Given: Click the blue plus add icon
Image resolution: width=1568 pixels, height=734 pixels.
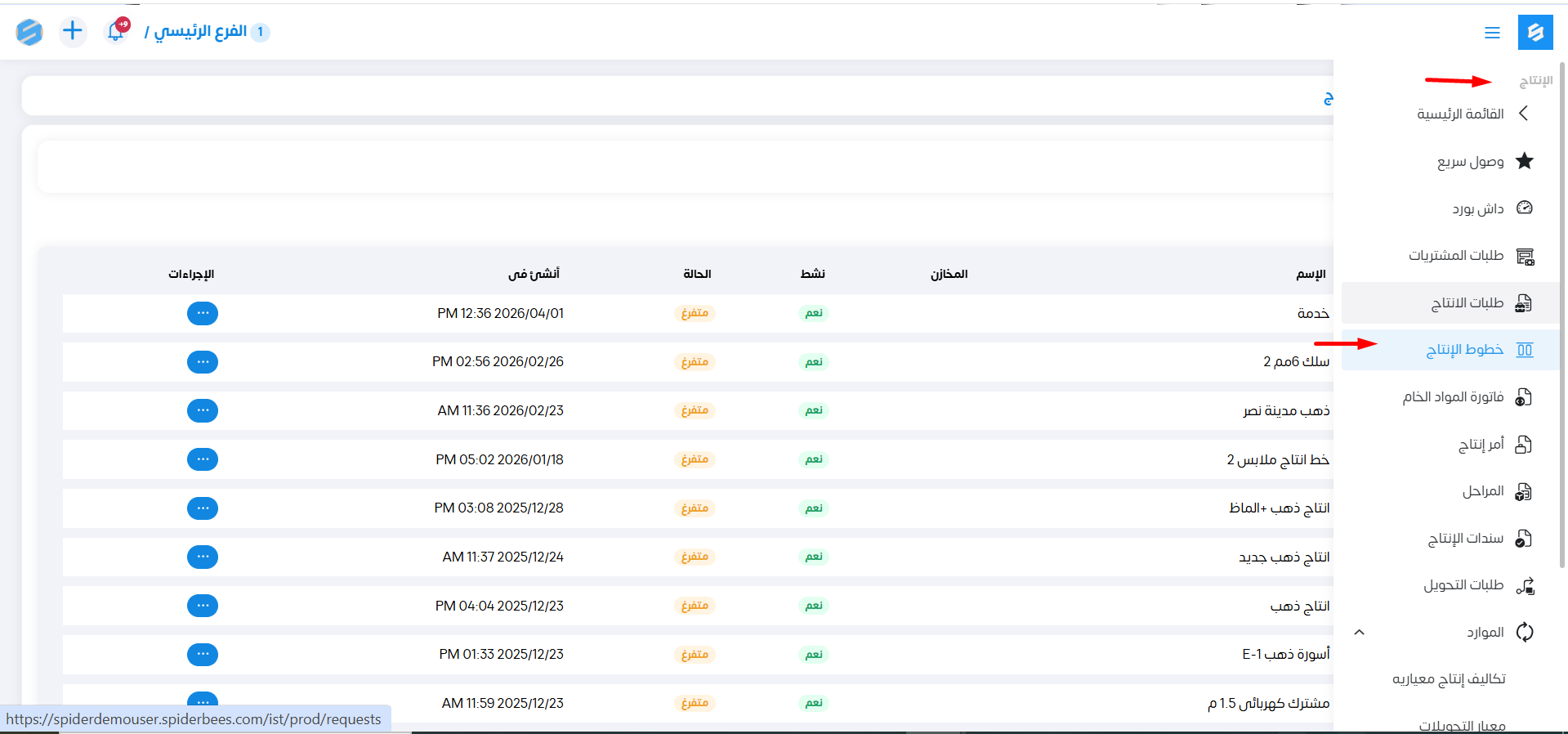Looking at the screenshot, I should coord(73,32).
